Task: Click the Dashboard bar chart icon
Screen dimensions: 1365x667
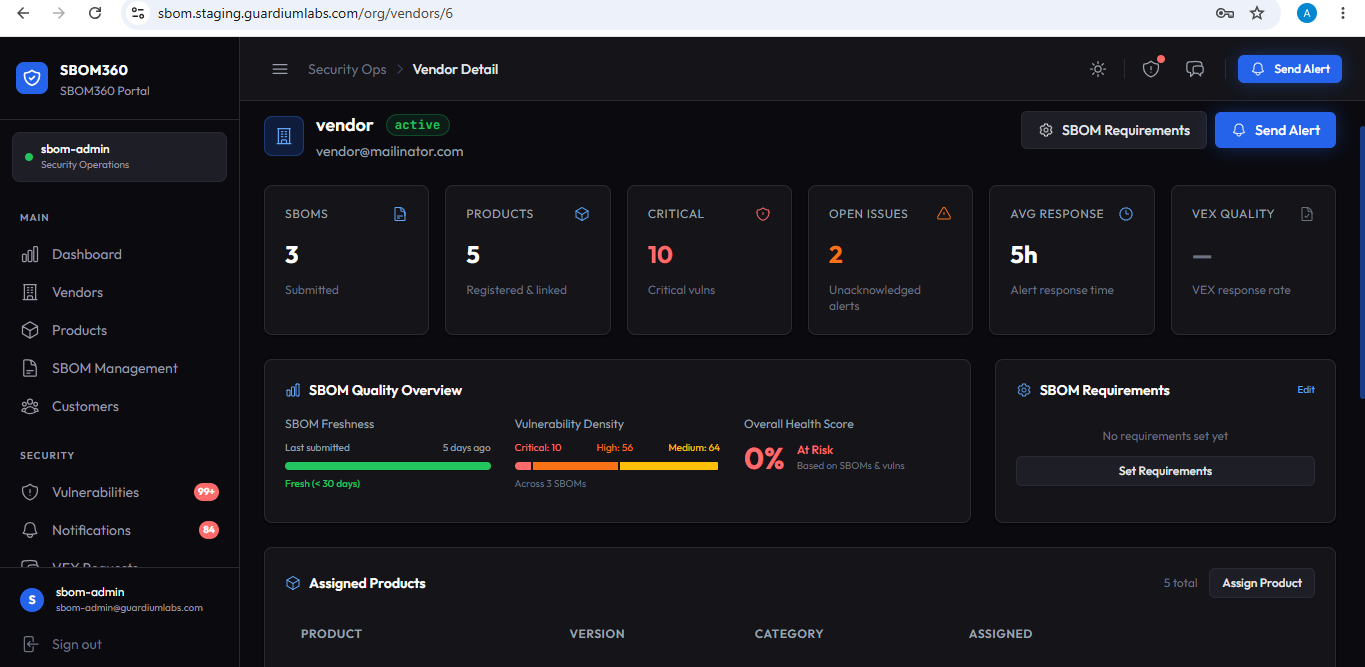Action: (x=31, y=255)
